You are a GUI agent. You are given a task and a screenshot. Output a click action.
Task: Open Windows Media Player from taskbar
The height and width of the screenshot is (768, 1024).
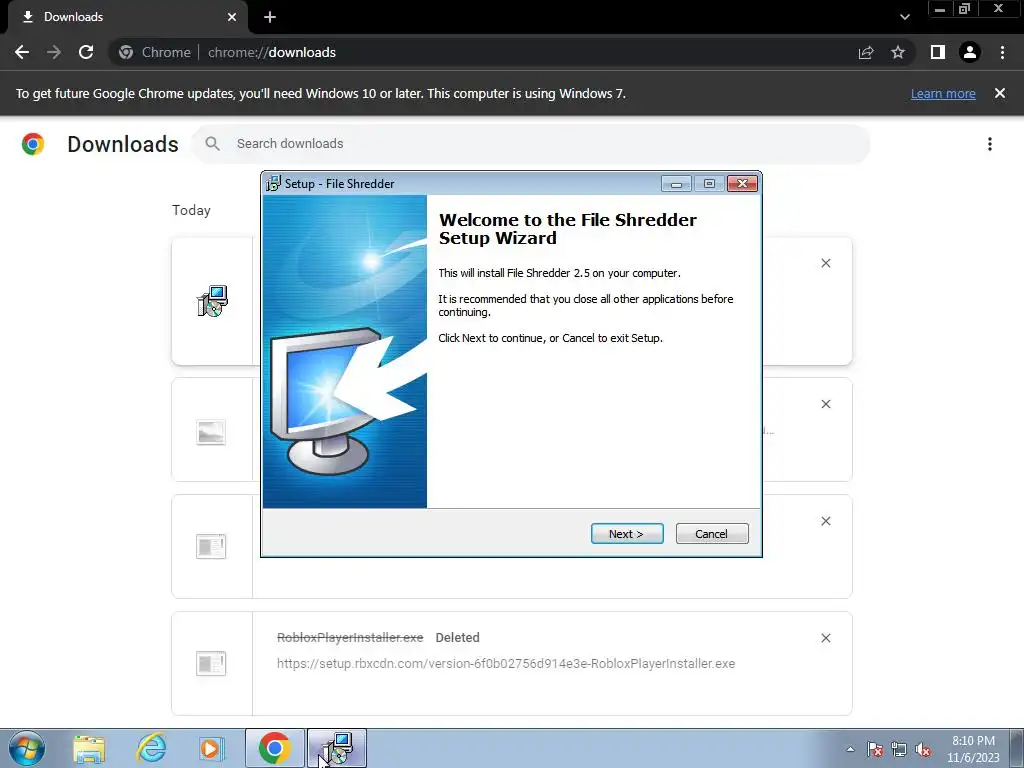211,748
